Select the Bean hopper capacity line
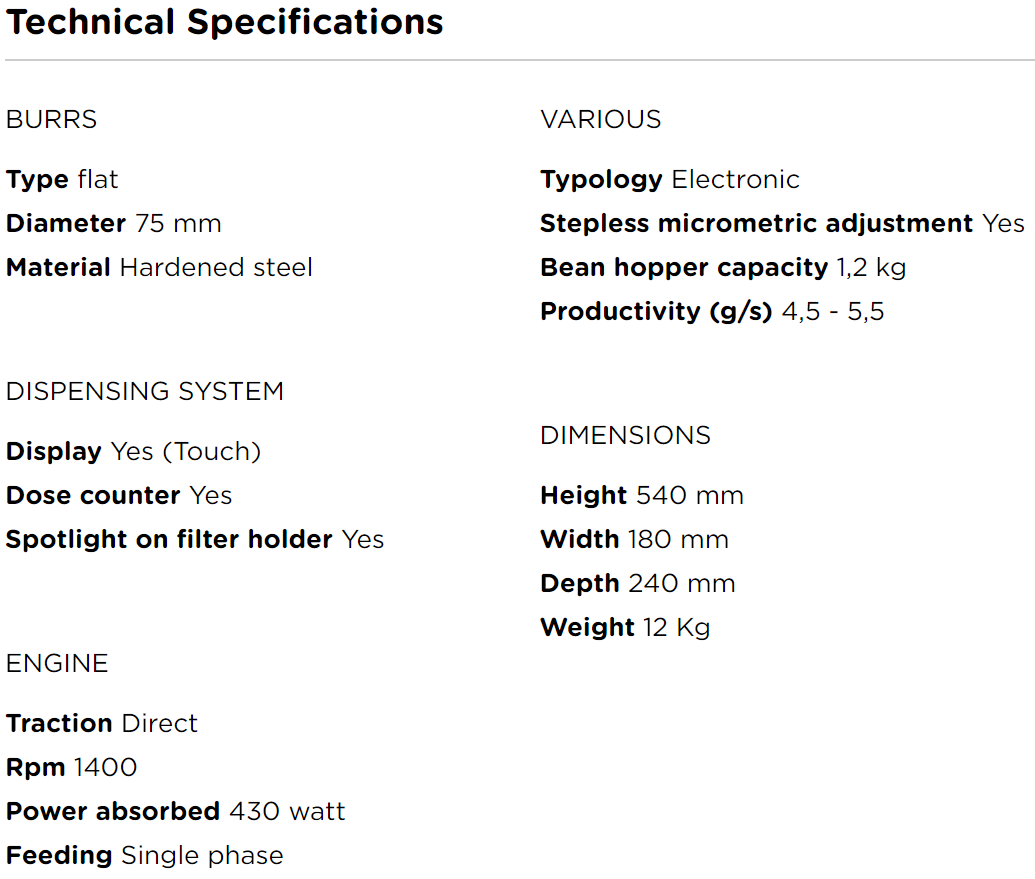1035x879 pixels. pyautogui.click(x=723, y=268)
